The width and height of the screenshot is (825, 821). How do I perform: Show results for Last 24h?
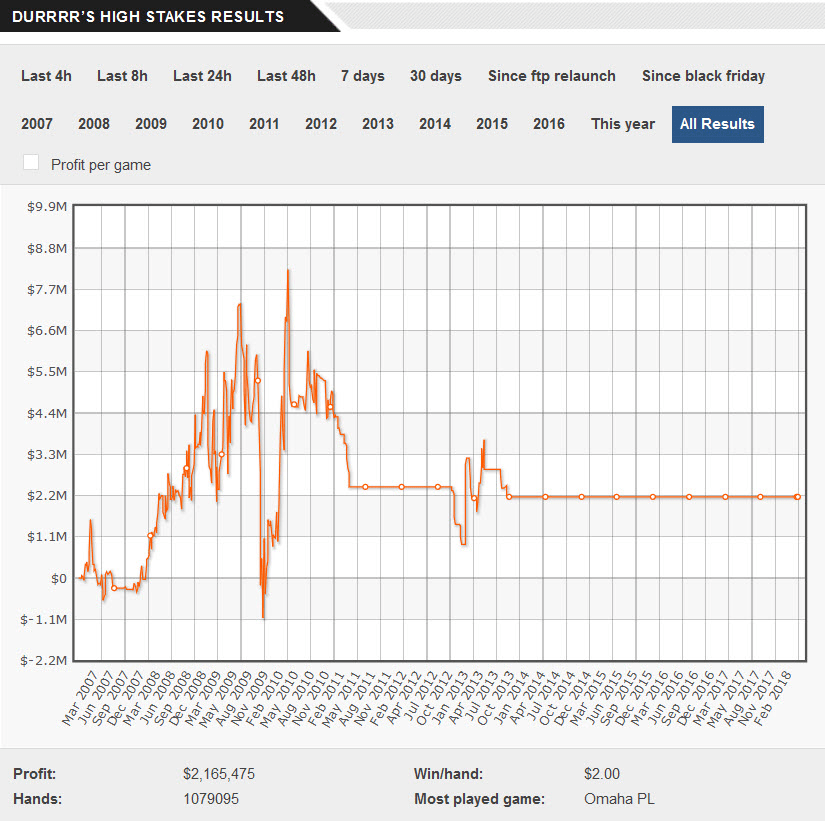tap(202, 76)
